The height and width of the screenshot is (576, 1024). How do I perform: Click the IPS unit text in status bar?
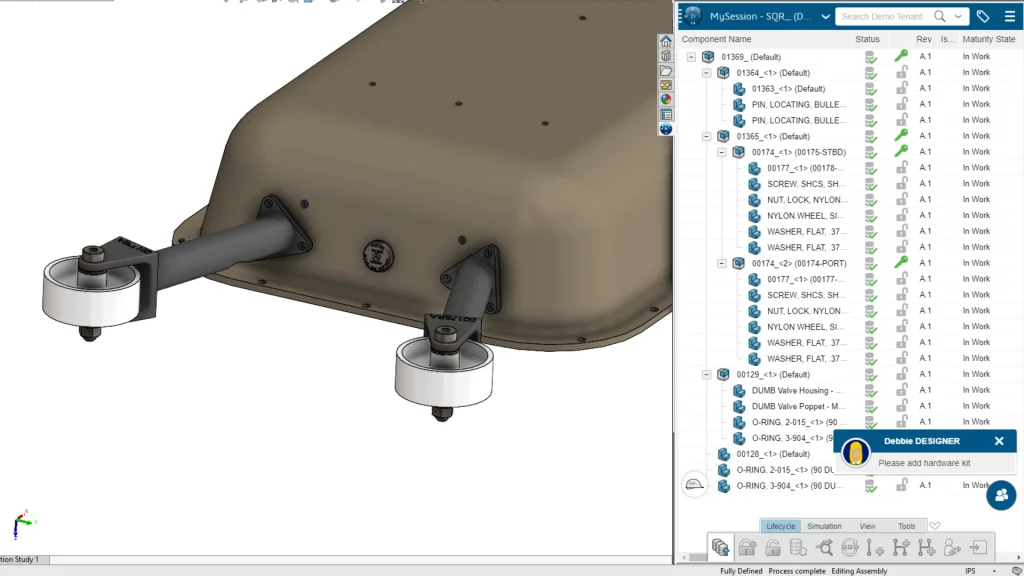coord(970,571)
